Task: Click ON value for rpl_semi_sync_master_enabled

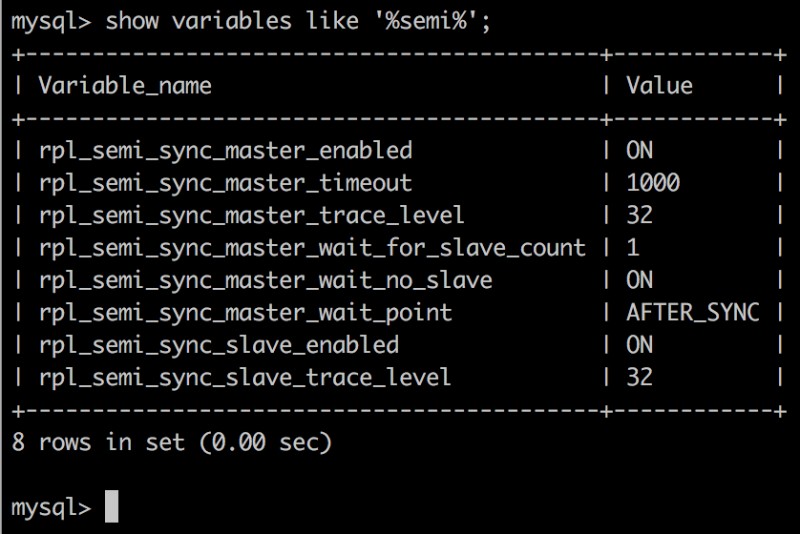Action: click(640, 150)
